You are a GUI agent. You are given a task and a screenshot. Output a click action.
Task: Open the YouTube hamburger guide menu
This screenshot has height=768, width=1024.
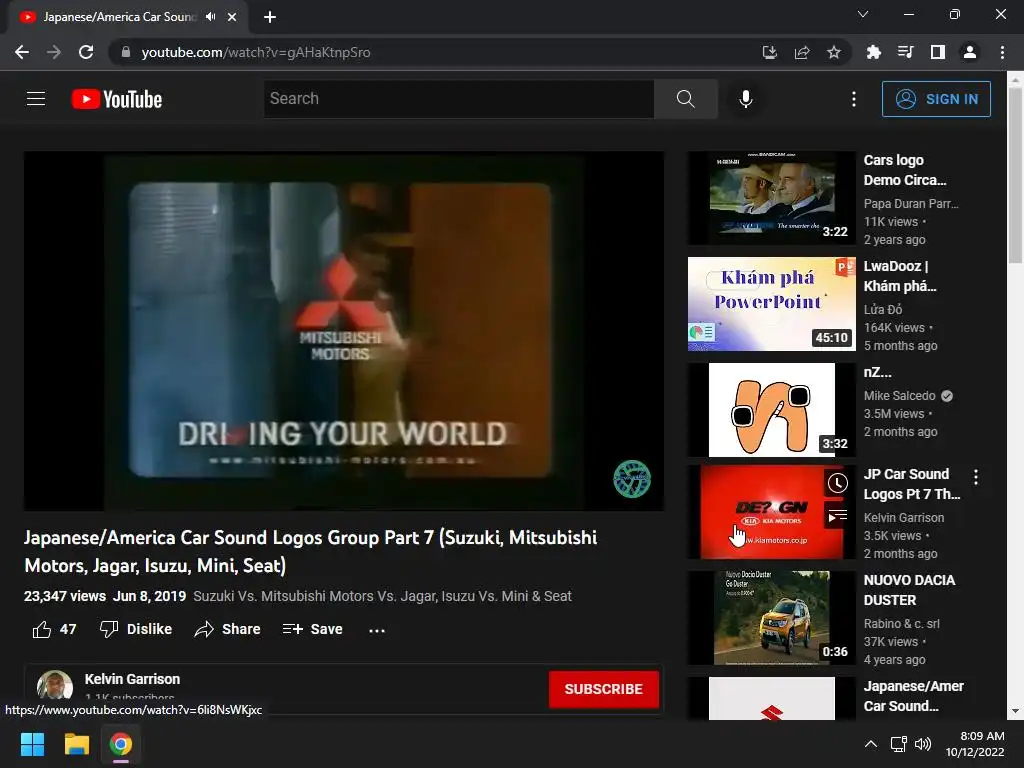(36, 99)
